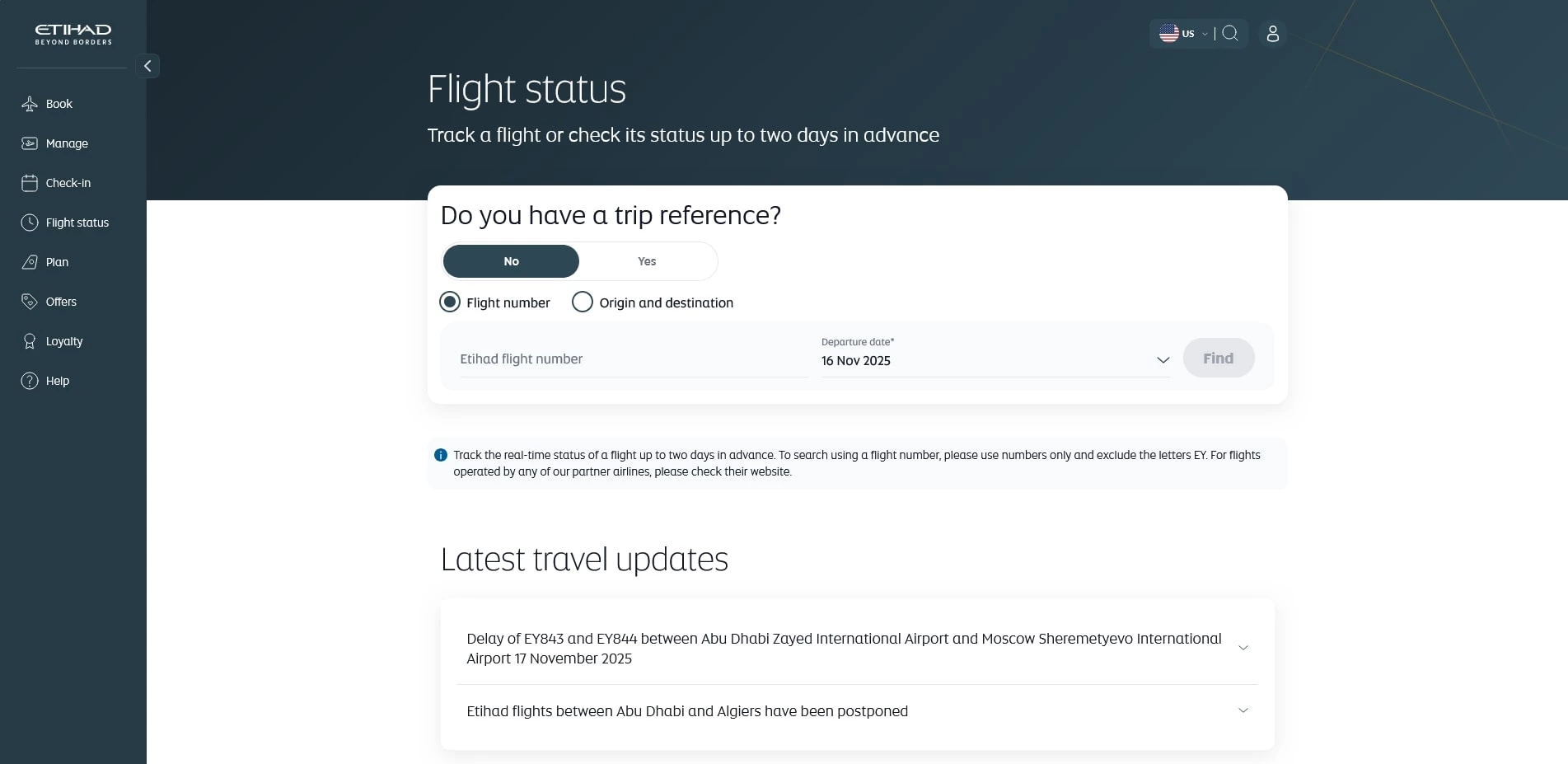Click the Etihad flight number field
This screenshot has height=764, width=1568.
point(633,359)
